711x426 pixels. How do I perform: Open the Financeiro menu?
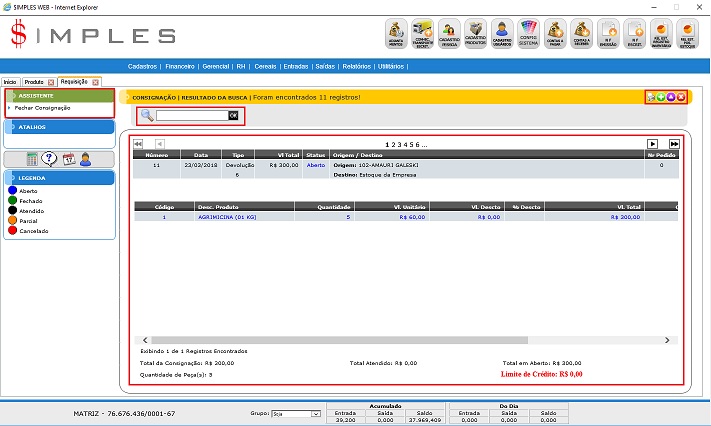[180, 66]
